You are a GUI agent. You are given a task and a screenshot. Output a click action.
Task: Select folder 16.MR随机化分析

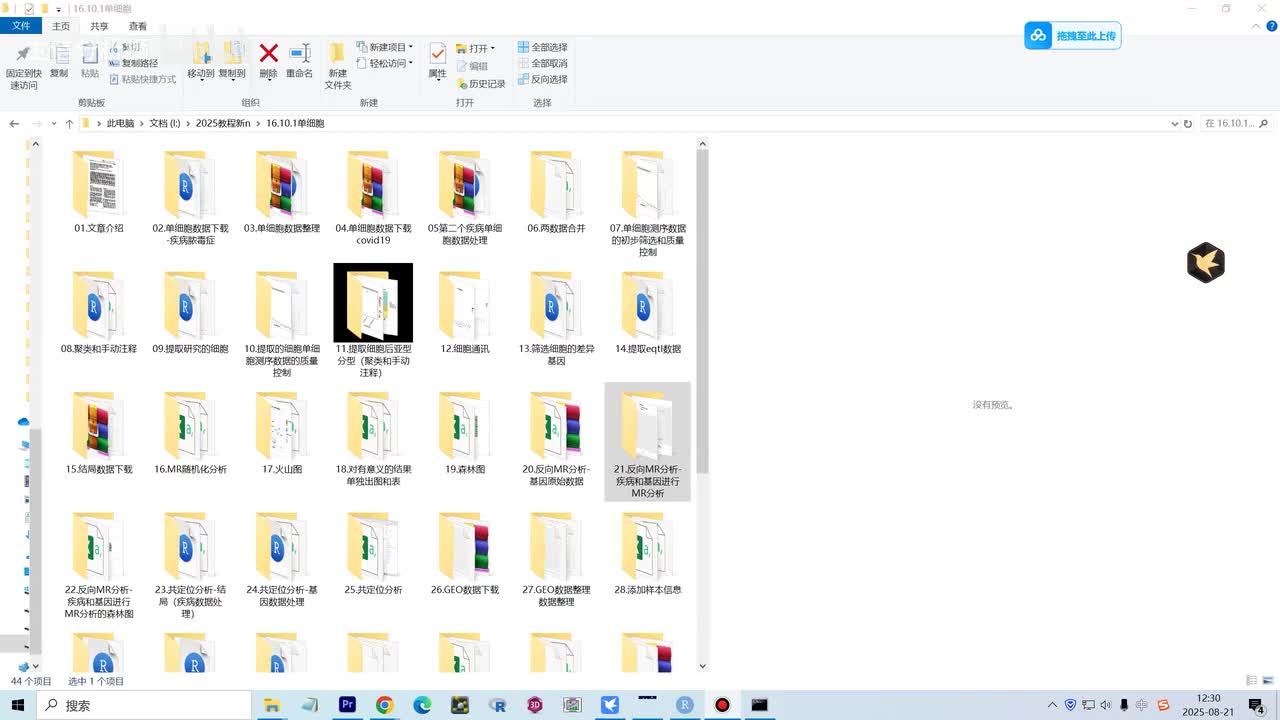[x=191, y=433]
